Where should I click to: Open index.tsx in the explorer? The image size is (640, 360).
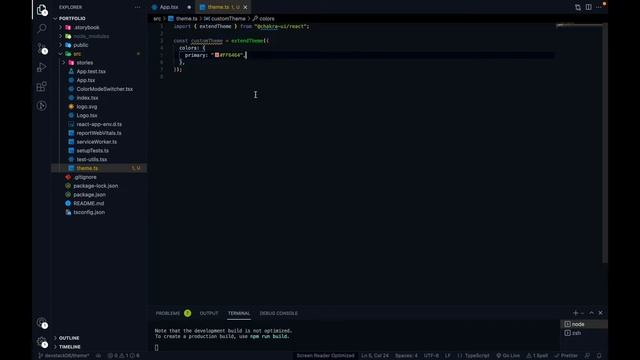click(x=87, y=98)
